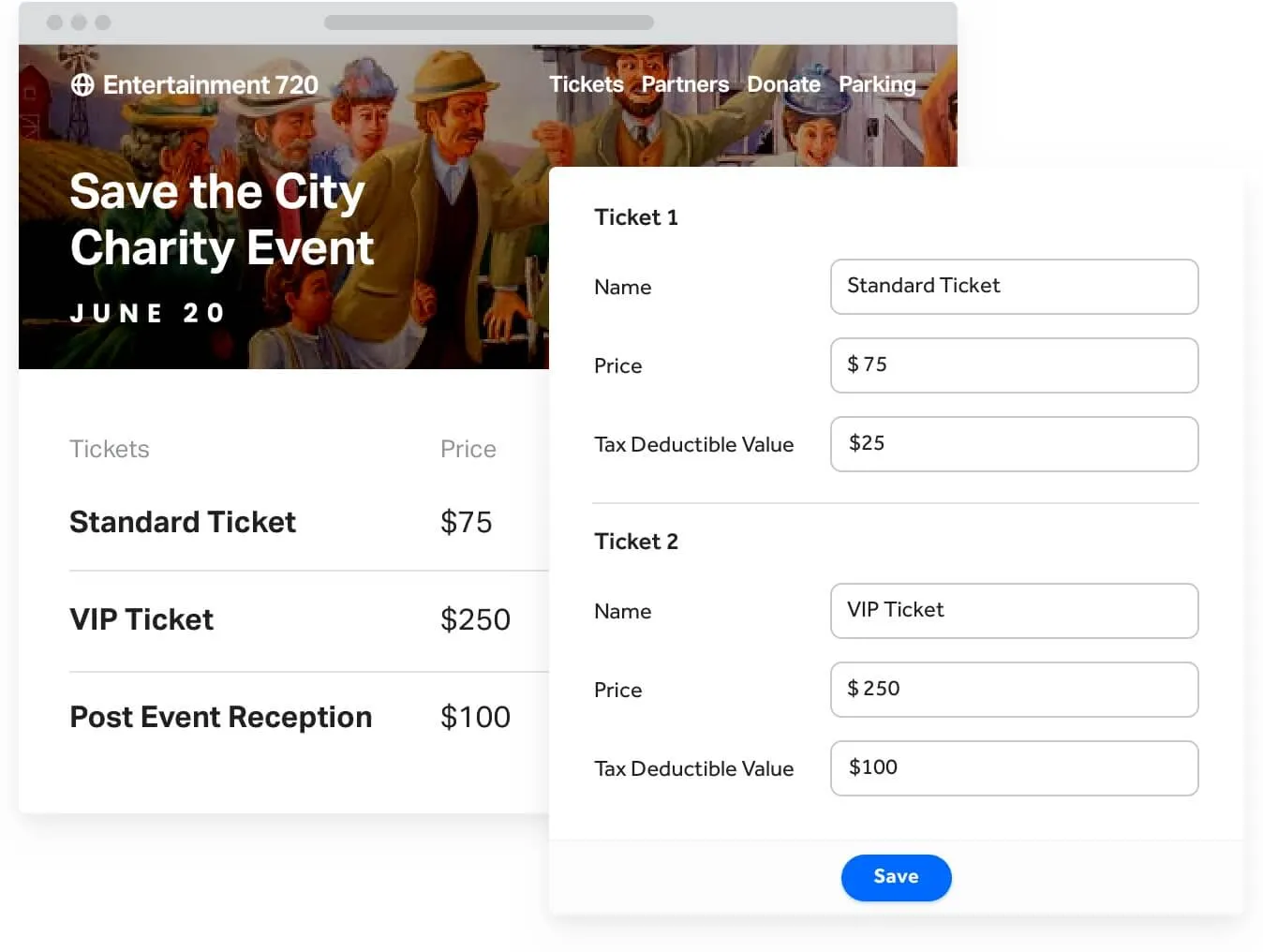The height and width of the screenshot is (952, 1263).
Task: Click Ticket 1's Name input field
Action: tap(1015, 287)
